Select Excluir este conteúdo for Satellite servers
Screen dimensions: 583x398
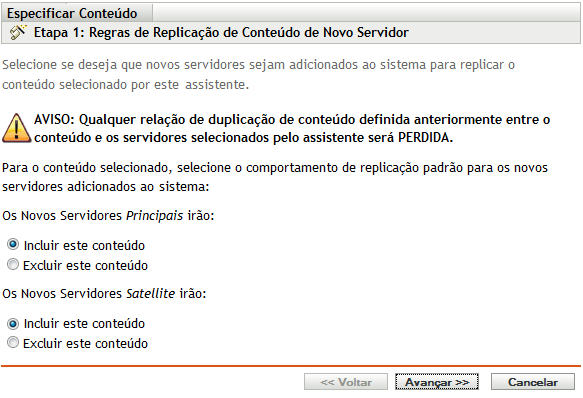[x=13, y=342]
